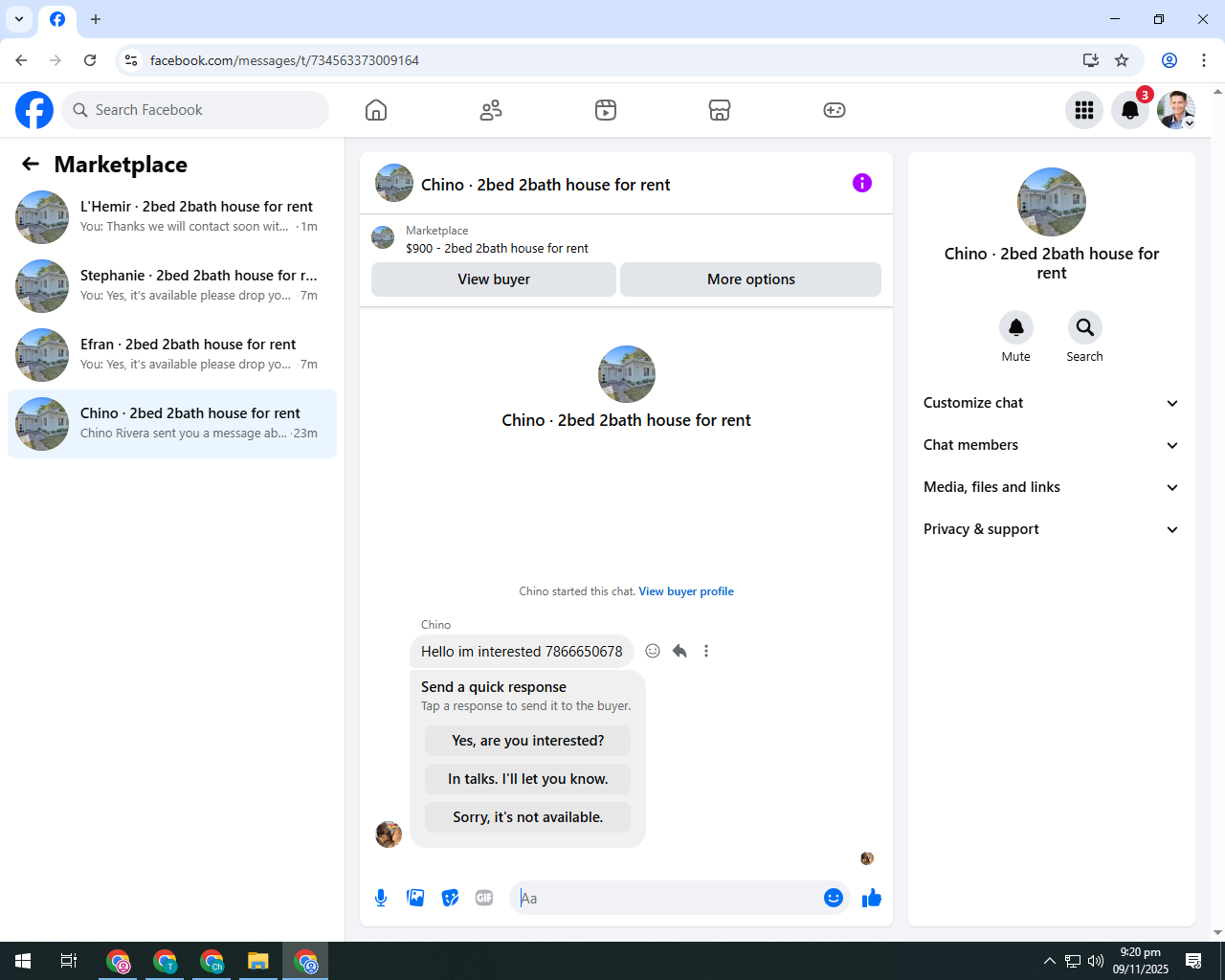Open a new browser tab
Image resolution: width=1225 pixels, height=980 pixels.
(96, 19)
